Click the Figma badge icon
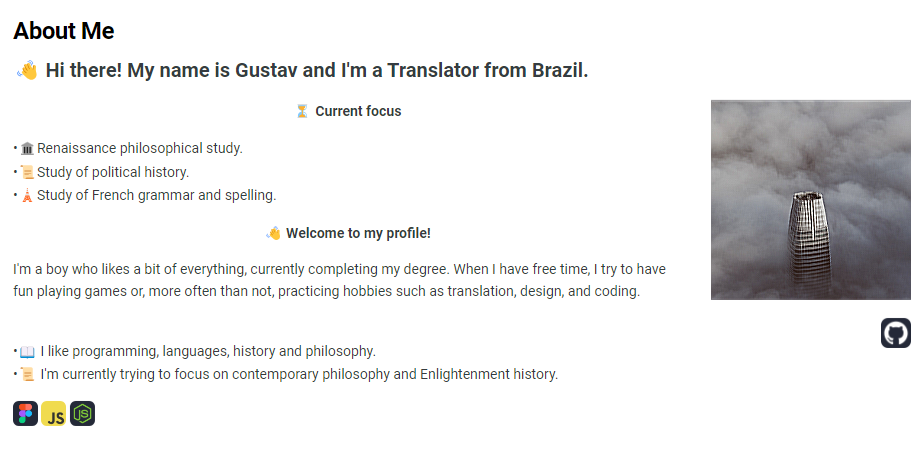This screenshot has width=917, height=453. 25,414
